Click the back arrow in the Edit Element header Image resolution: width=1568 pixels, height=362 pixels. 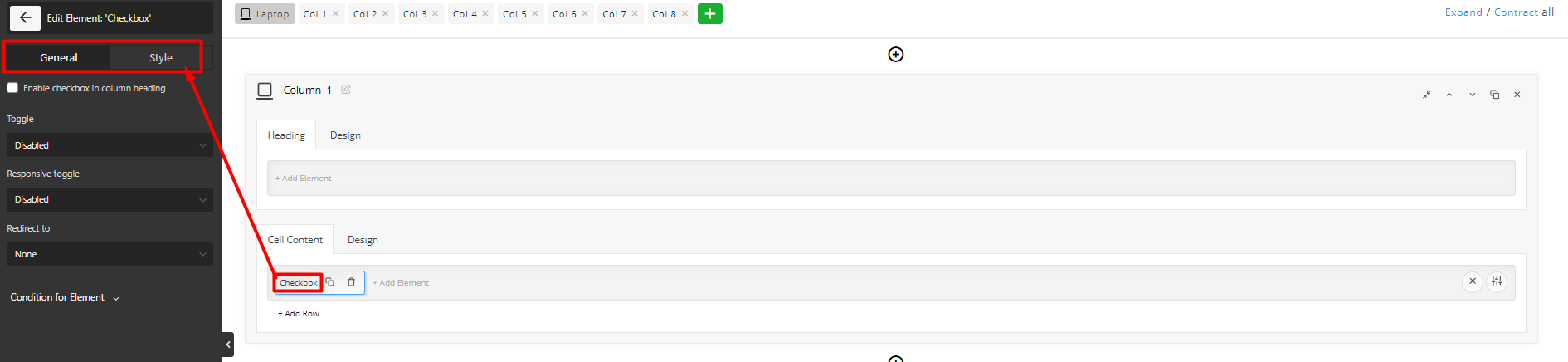[25, 17]
